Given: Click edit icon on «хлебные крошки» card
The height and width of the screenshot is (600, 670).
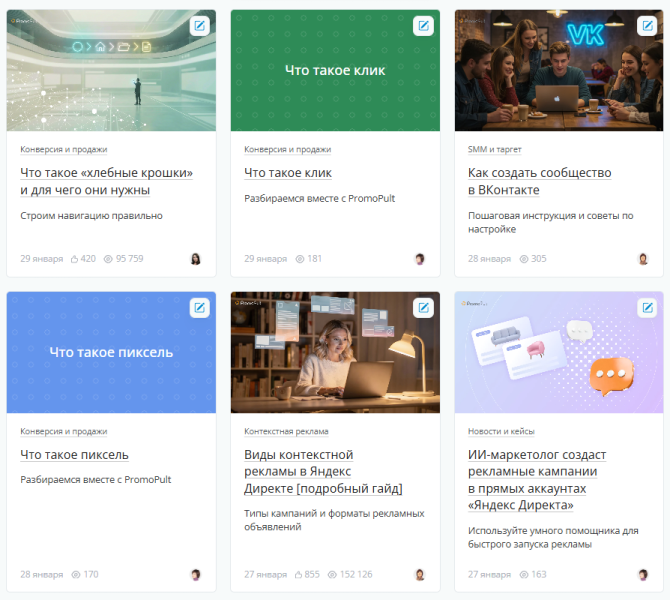Looking at the screenshot, I should point(200,26).
